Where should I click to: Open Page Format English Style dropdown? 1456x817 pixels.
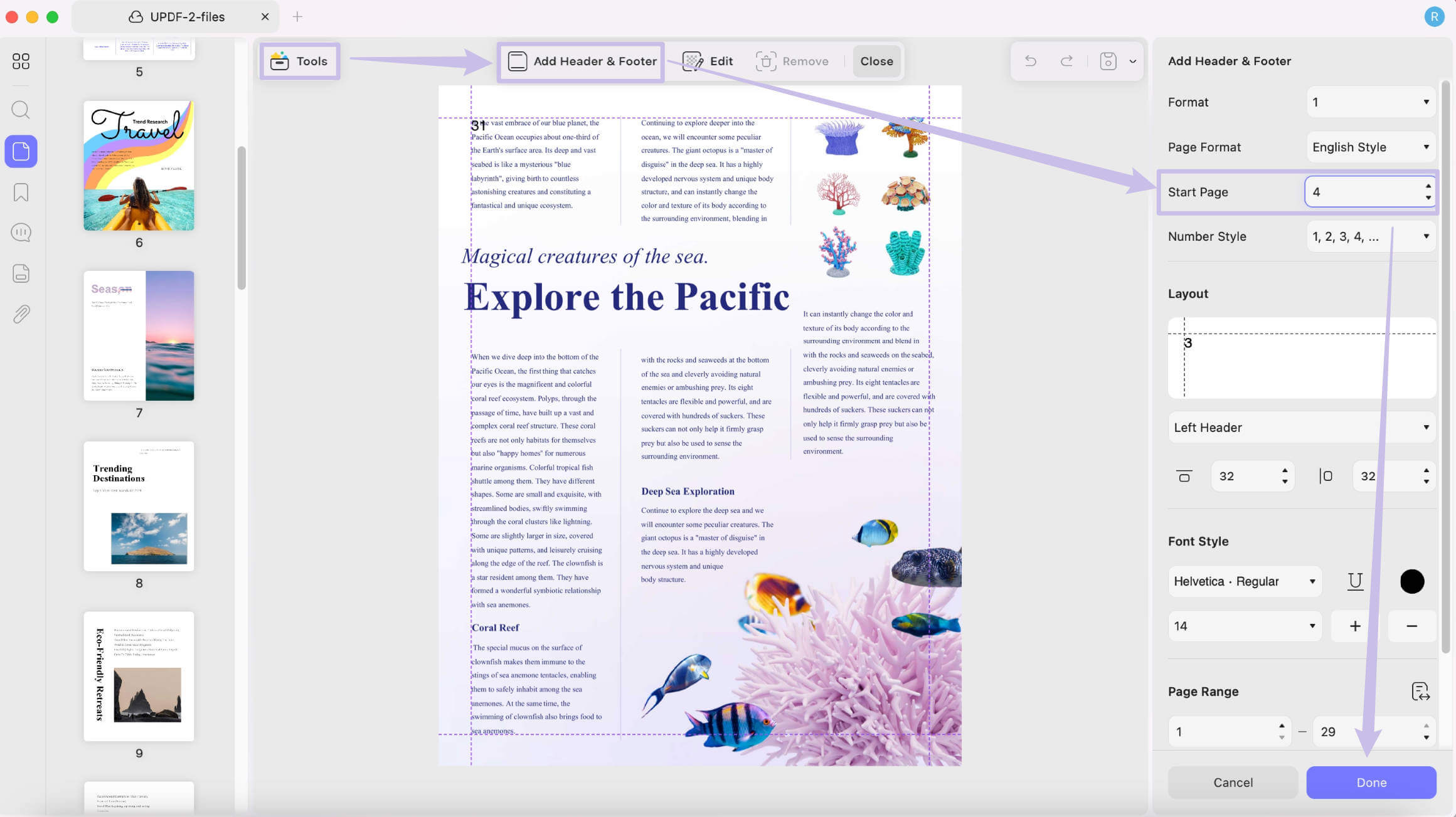pyautogui.click(x=1371, y=147)
